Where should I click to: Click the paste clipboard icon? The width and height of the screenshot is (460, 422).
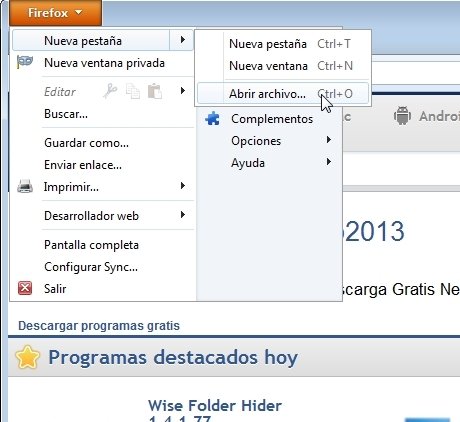(155, 91)
